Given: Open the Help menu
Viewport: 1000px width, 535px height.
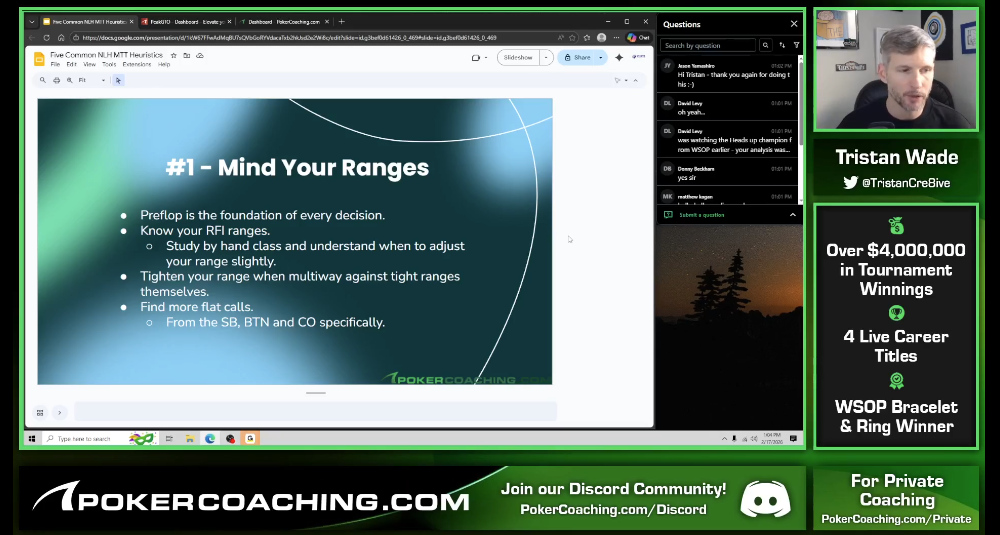Looking at the screenshot, I should click(x=164, y=64).
